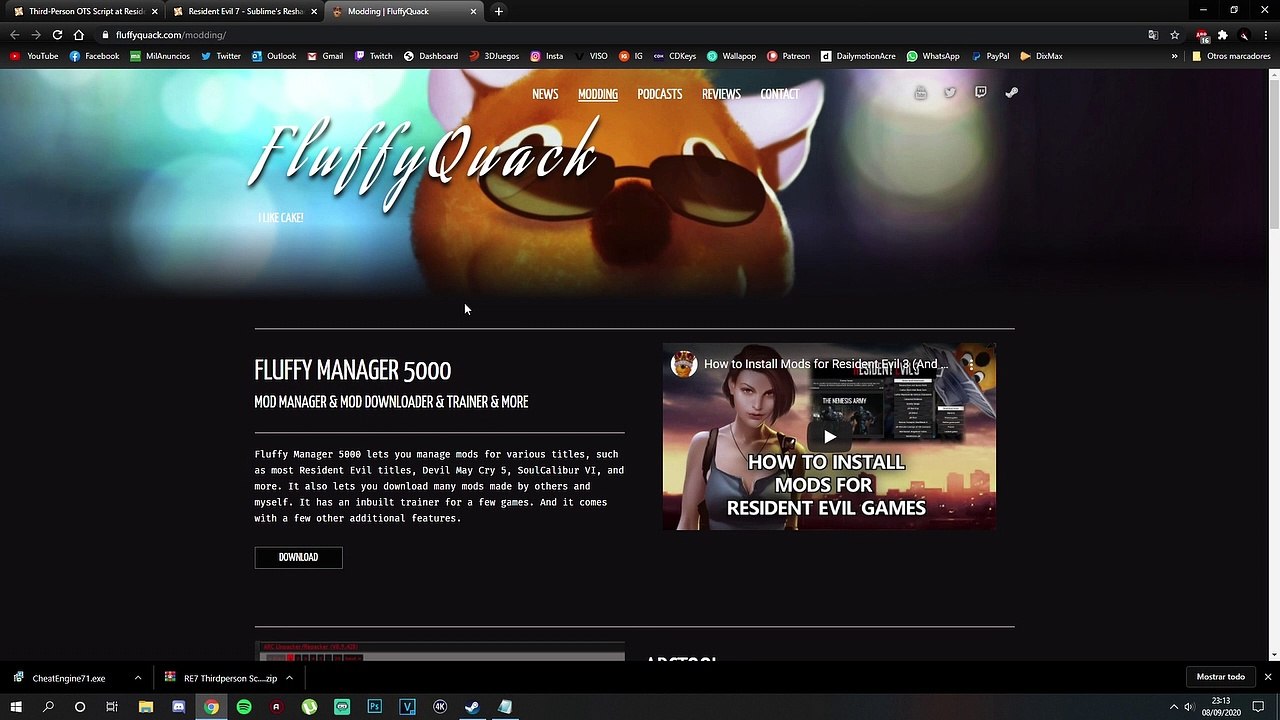This screenshot has width=1280, height=720.
Task: Open the Gmail bookmark
Action: pos(325,56)
